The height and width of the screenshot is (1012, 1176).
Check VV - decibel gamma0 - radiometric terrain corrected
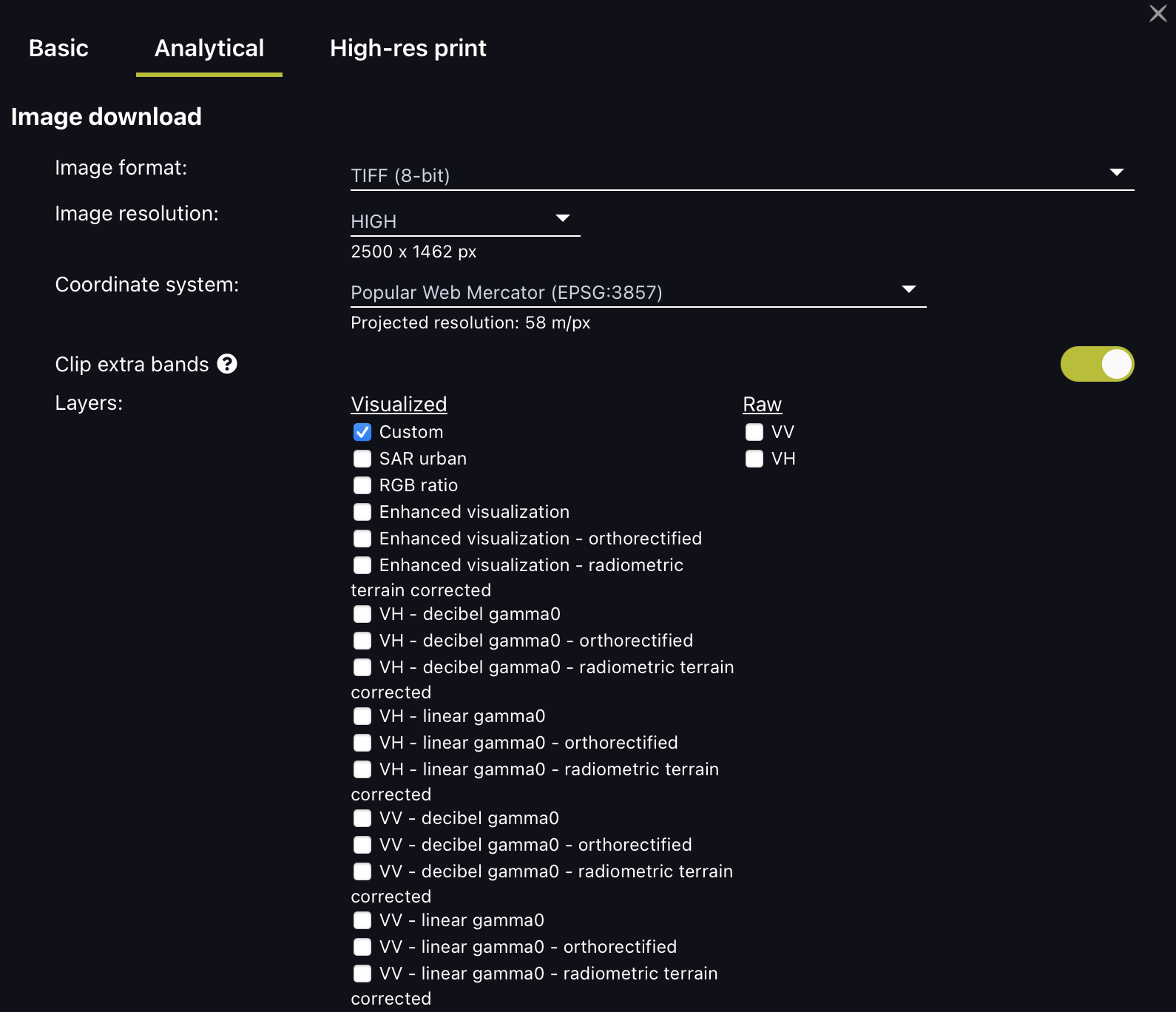(x=362, y=871)
